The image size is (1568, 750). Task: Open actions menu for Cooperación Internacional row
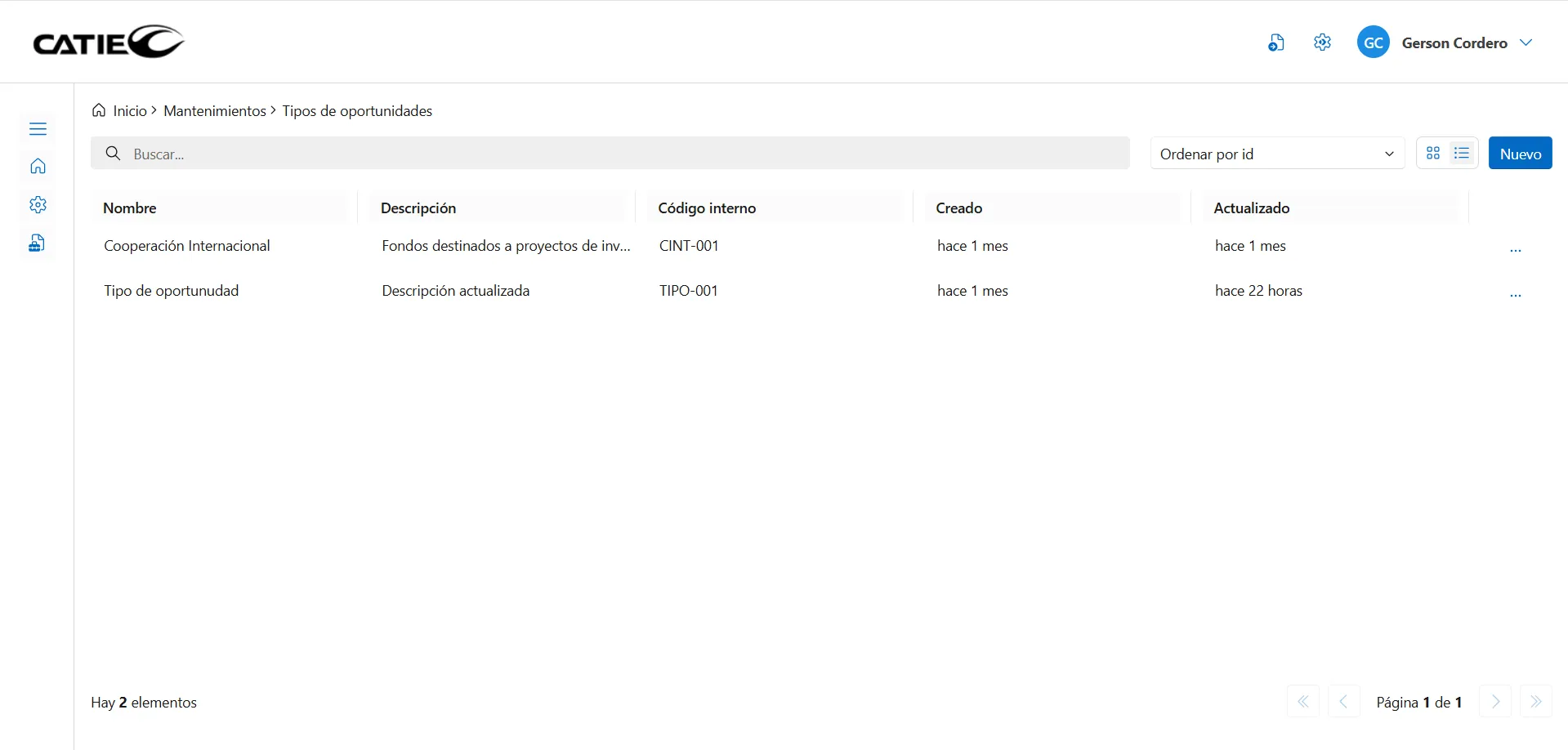coord(1515,250)
